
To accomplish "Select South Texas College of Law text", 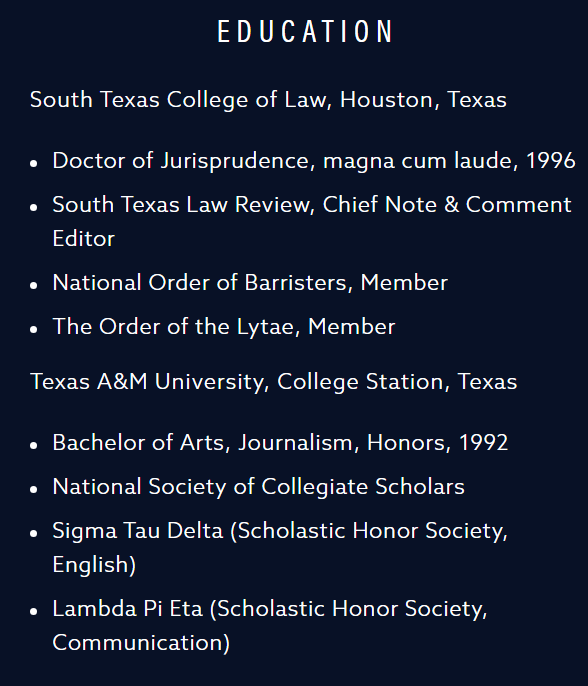I will click(x=178, y=100).
